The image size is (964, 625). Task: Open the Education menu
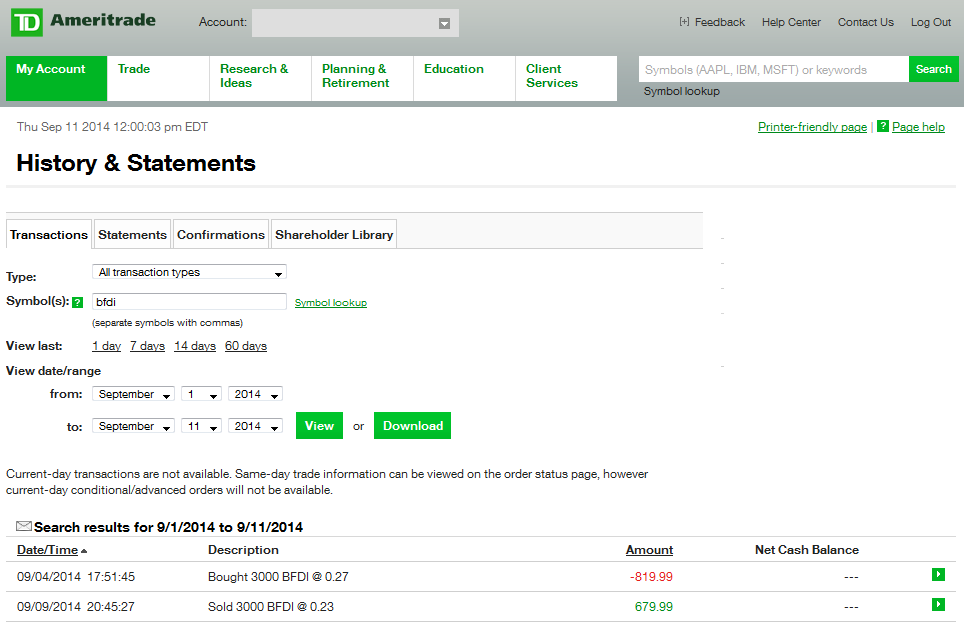point(465,78)
